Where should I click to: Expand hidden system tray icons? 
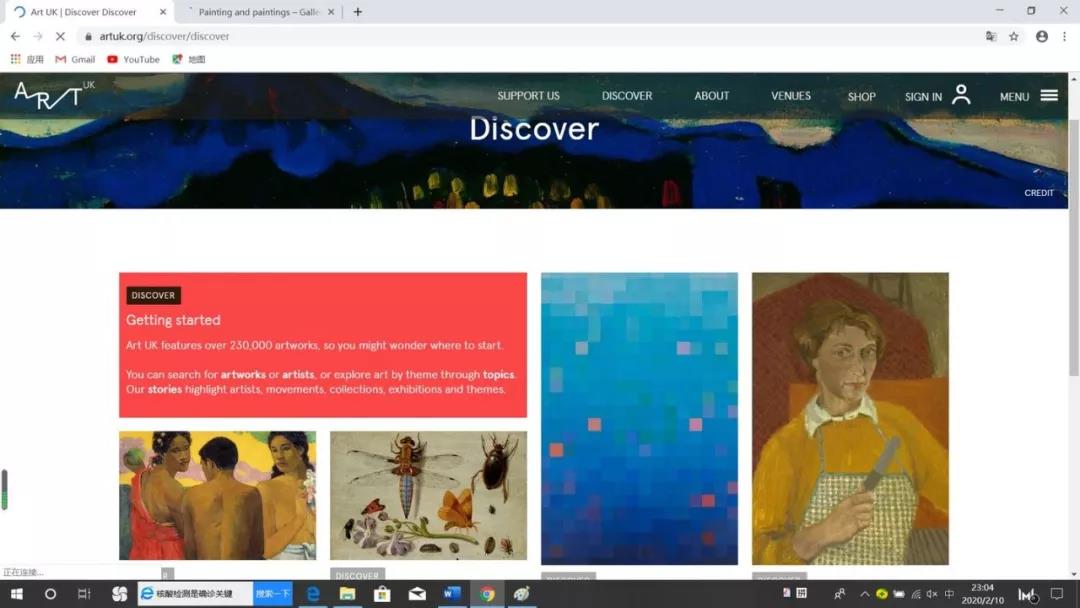tap(865, 594)
